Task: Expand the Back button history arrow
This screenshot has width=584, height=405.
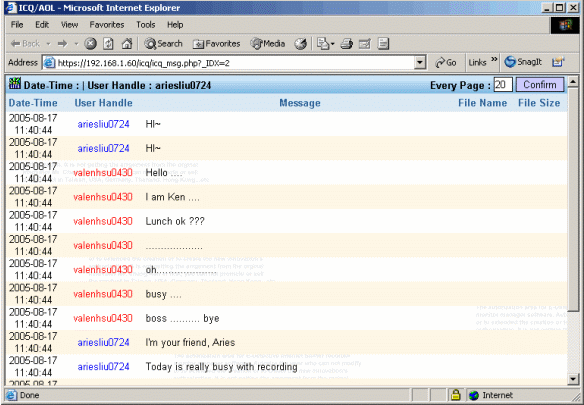Action: [x=48, y=44]
